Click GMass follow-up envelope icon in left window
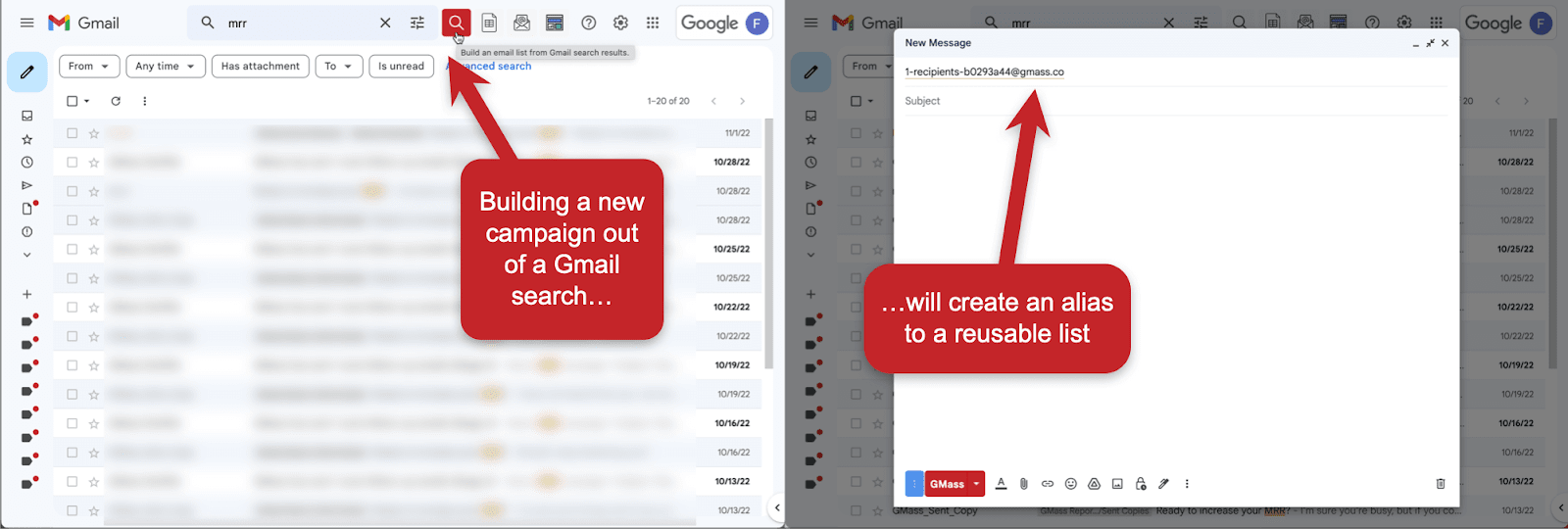 pos(521,23)
